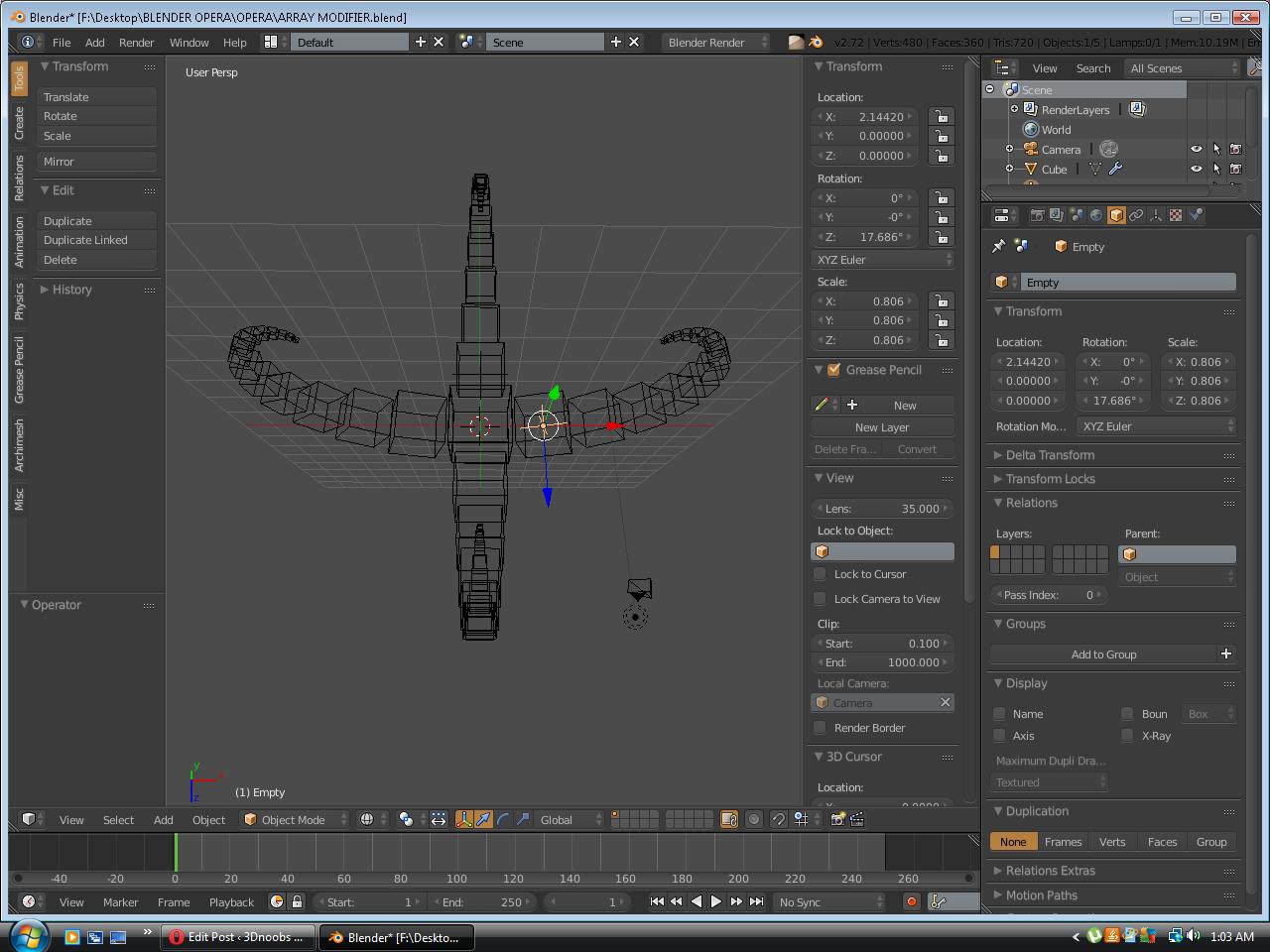Open Texture properties with the checkered icon
The width and height of the screenshot is (1270, 952).
point(1176,214)
